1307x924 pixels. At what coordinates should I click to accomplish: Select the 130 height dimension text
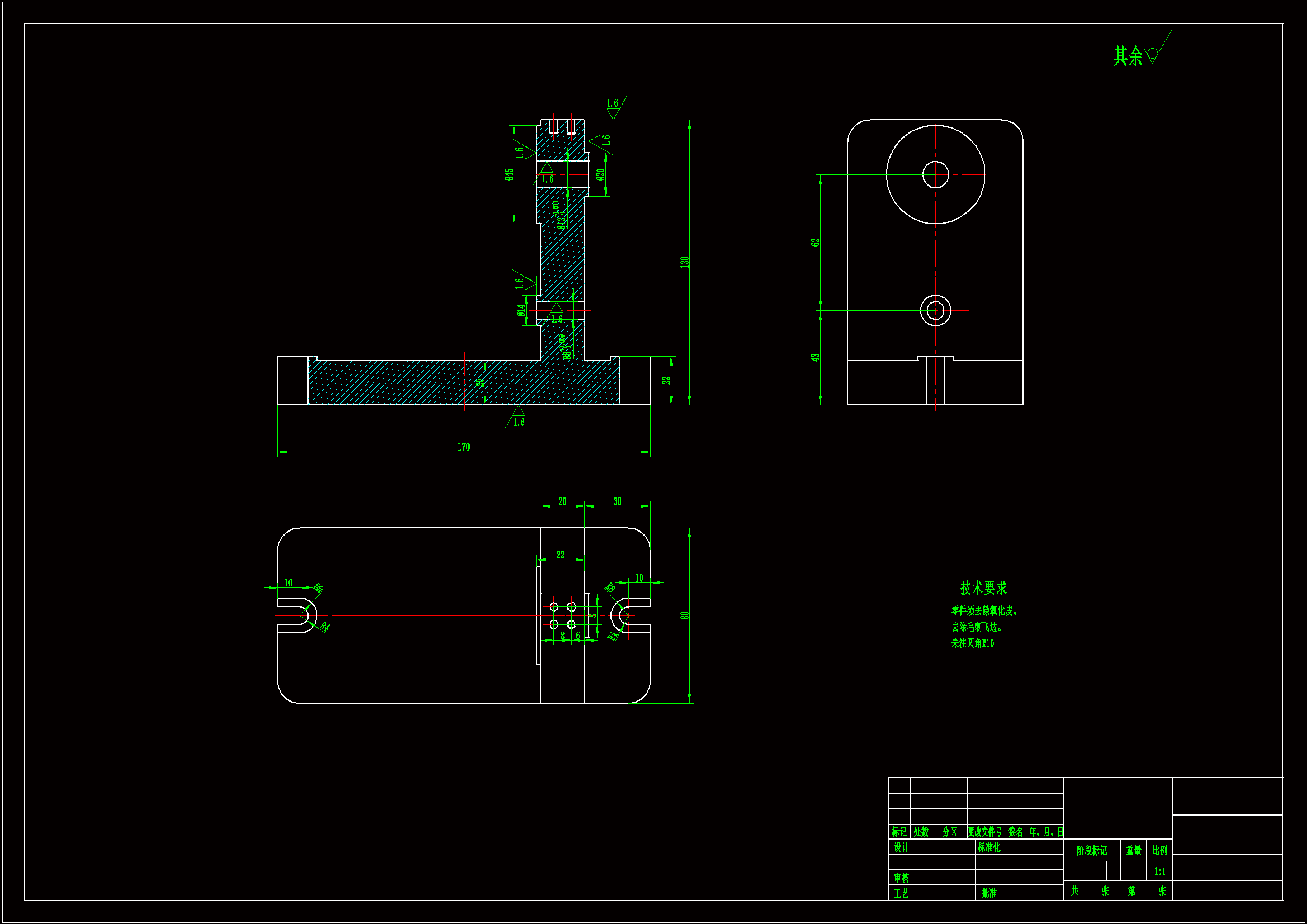[x=684, y=262]
